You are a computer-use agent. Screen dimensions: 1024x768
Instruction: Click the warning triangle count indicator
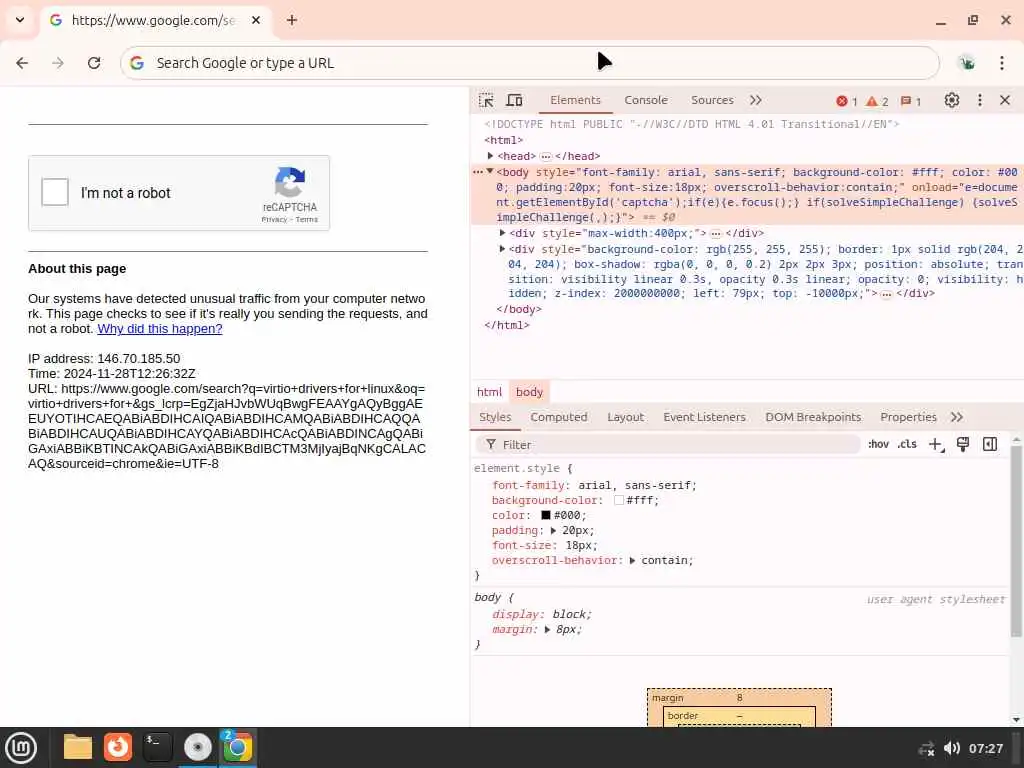coord(877,101)
